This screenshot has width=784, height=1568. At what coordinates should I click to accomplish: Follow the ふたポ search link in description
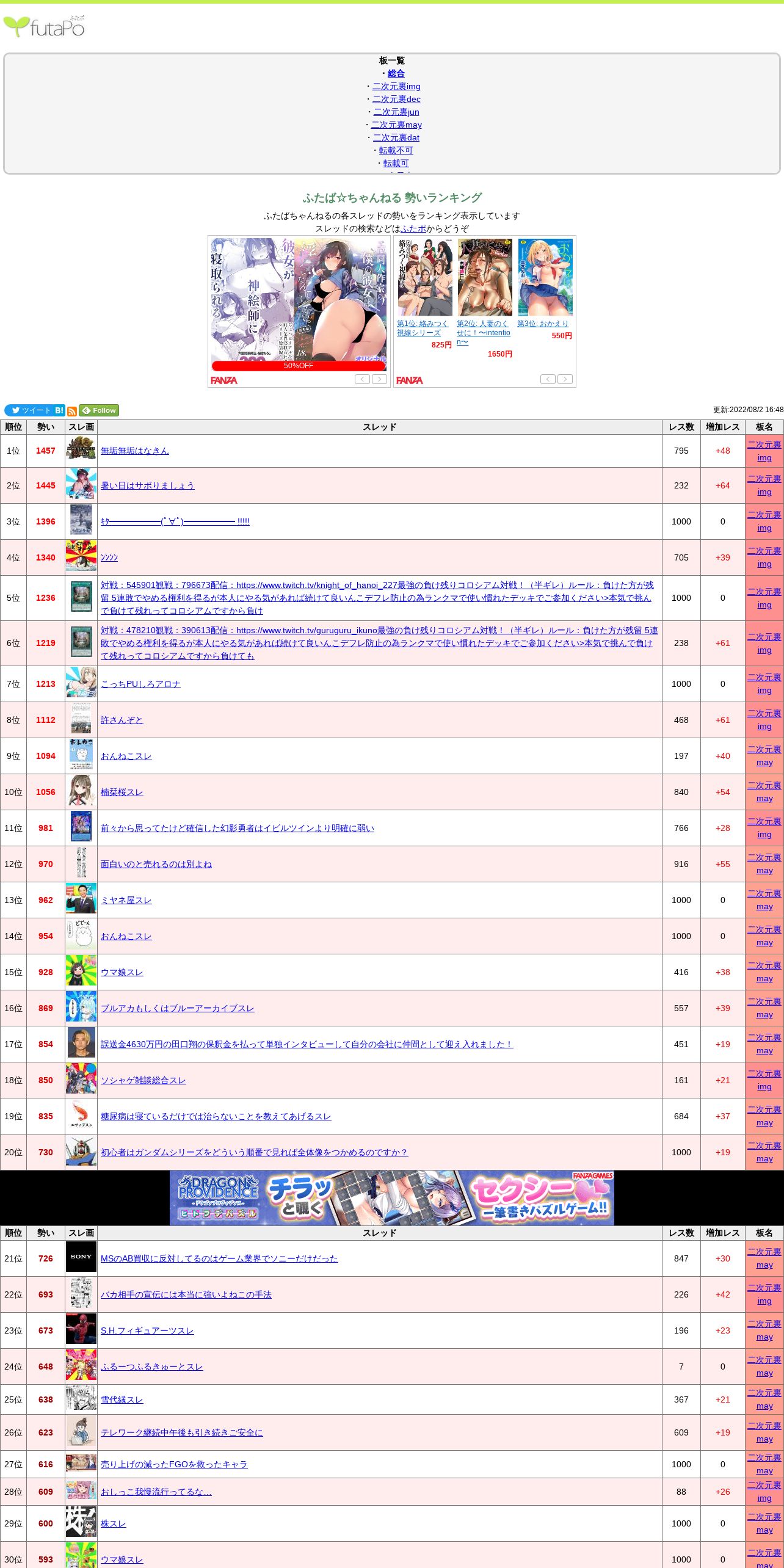click(413, 228)
